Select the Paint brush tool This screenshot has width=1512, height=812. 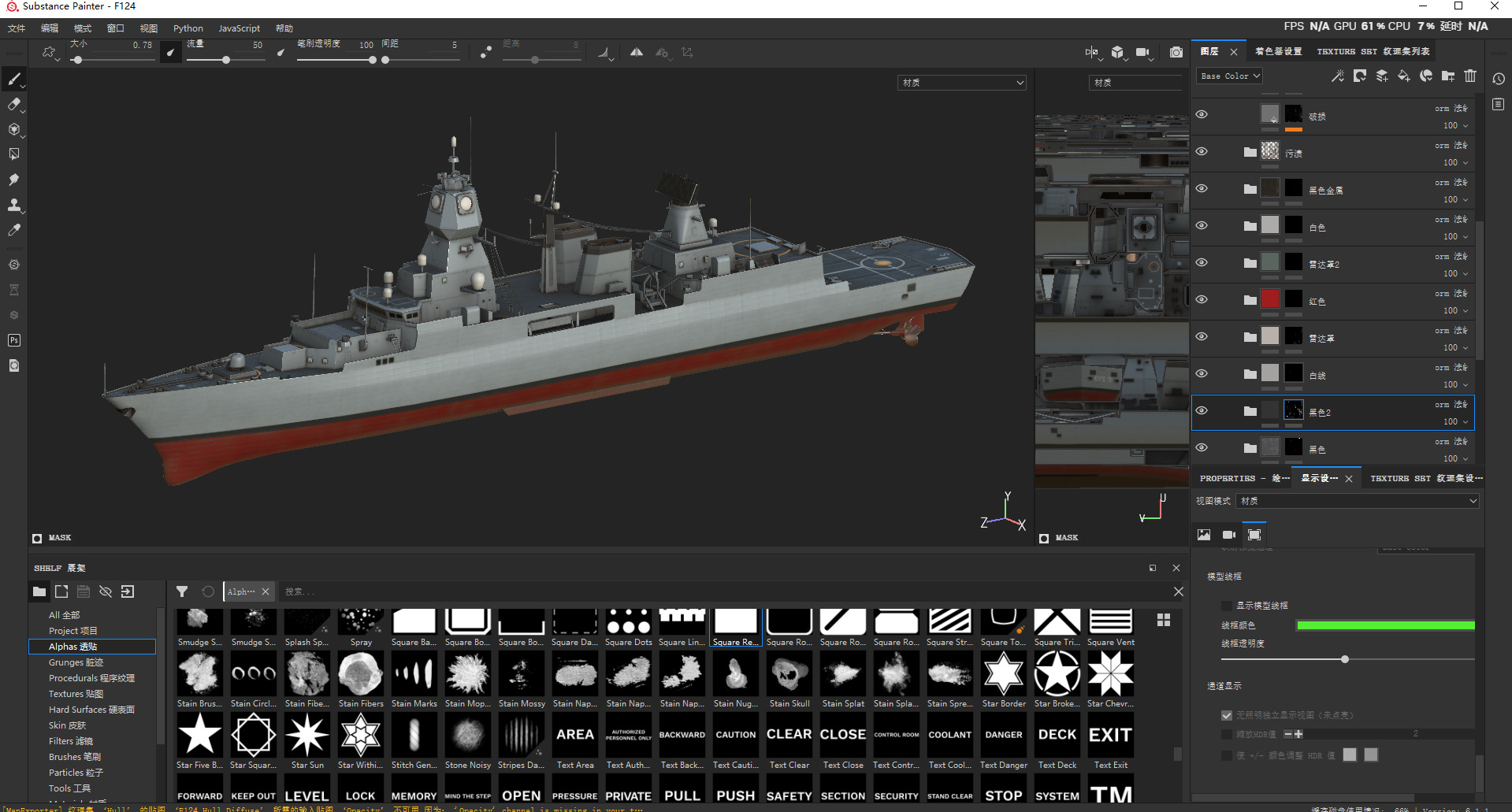click(x=14, y=79)
